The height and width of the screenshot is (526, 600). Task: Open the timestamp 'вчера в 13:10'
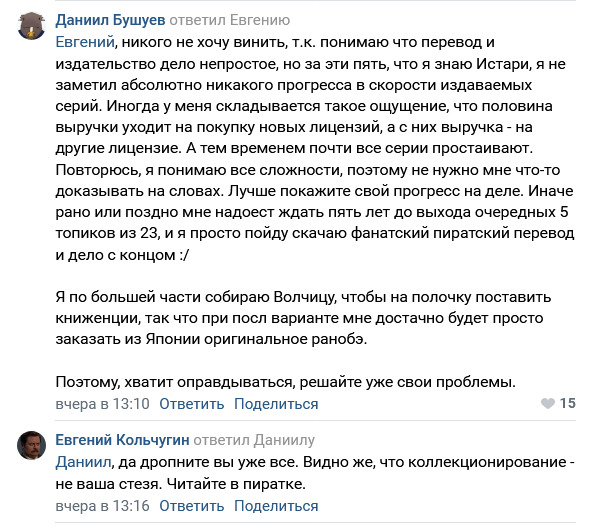pos(102,404)
